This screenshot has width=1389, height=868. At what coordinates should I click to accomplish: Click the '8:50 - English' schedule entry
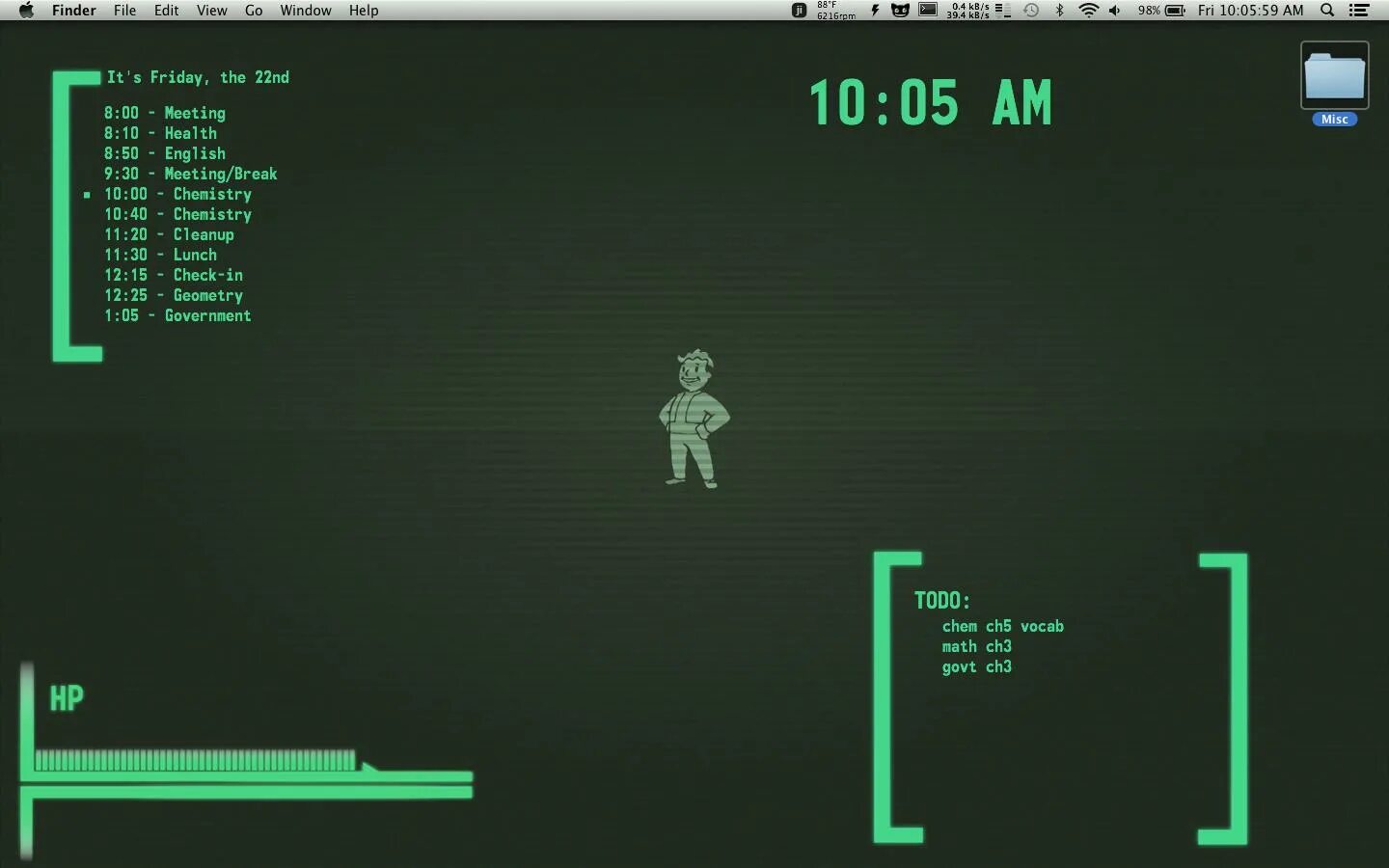(x=165, y=153)
